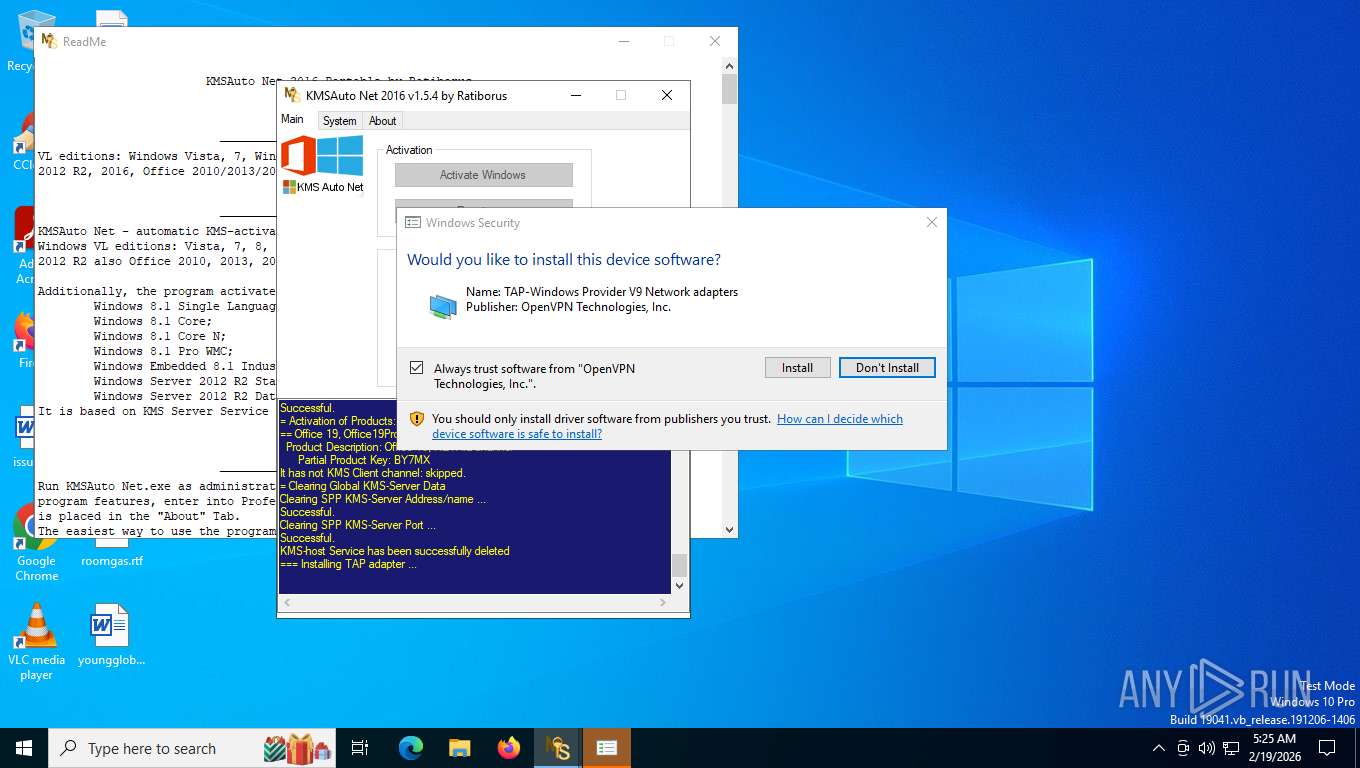Click ReadMe scrollbar down arrow

[729, 530]
